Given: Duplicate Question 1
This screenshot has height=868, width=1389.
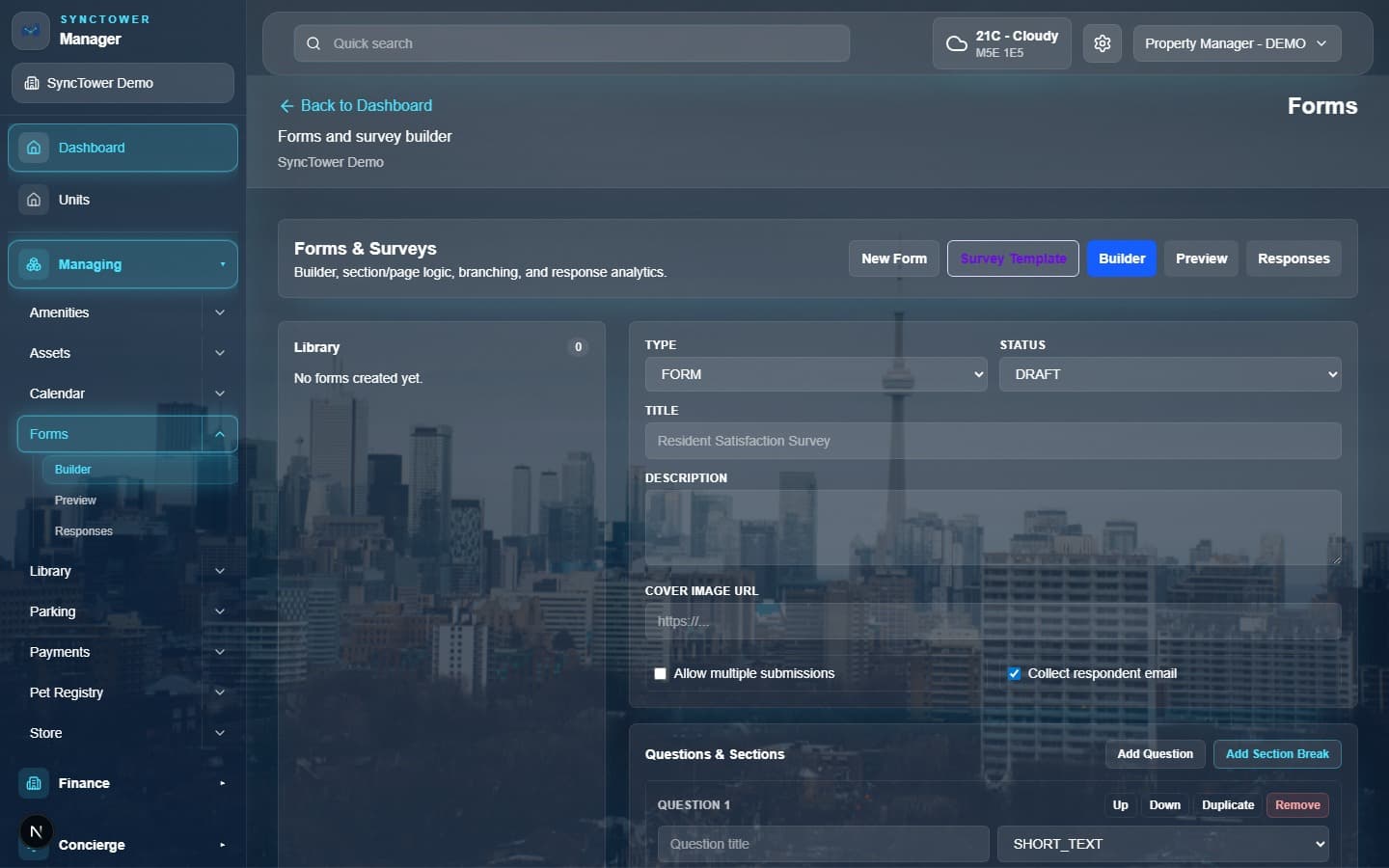Looking at the screenshot, I should coord(1228,805).
